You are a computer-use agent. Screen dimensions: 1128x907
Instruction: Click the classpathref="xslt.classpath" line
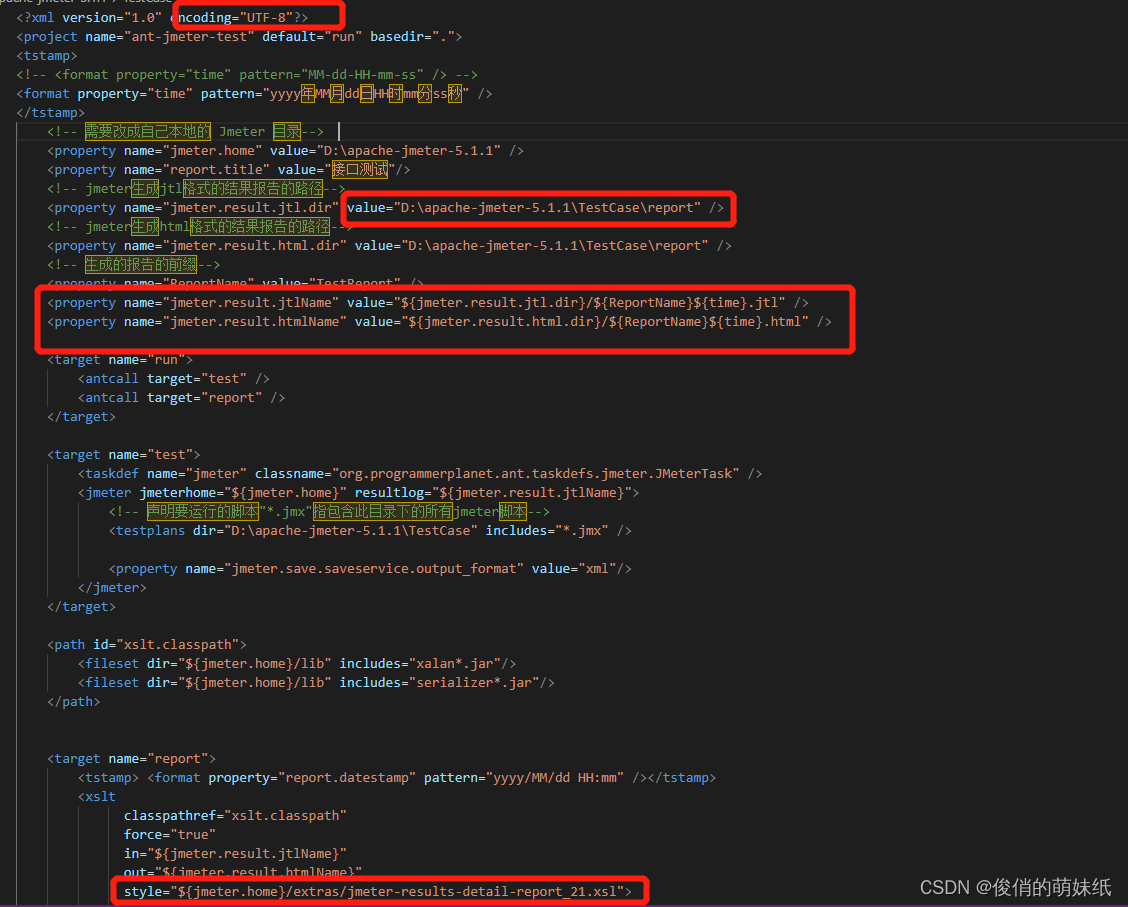[x=235, y=816]
